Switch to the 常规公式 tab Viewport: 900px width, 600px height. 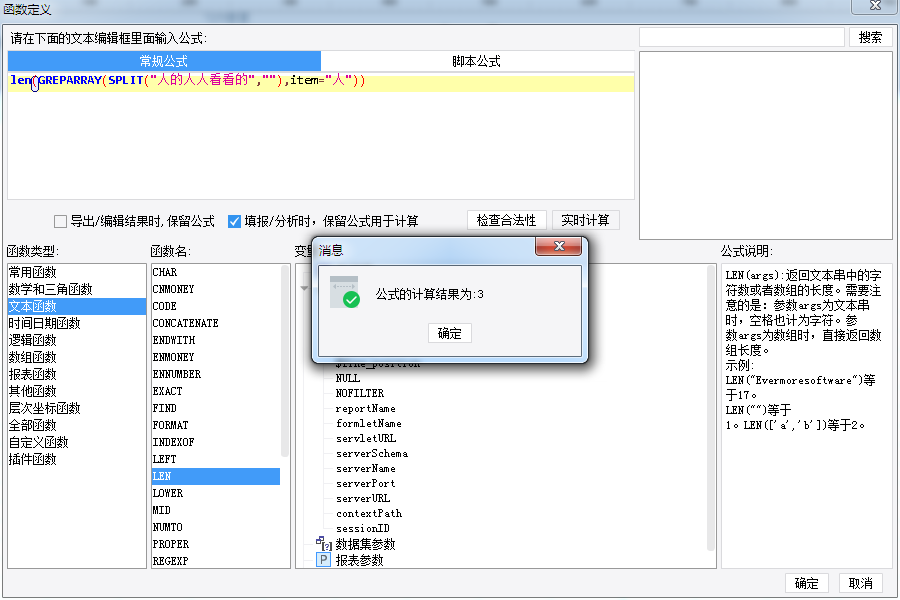(164, 61)
